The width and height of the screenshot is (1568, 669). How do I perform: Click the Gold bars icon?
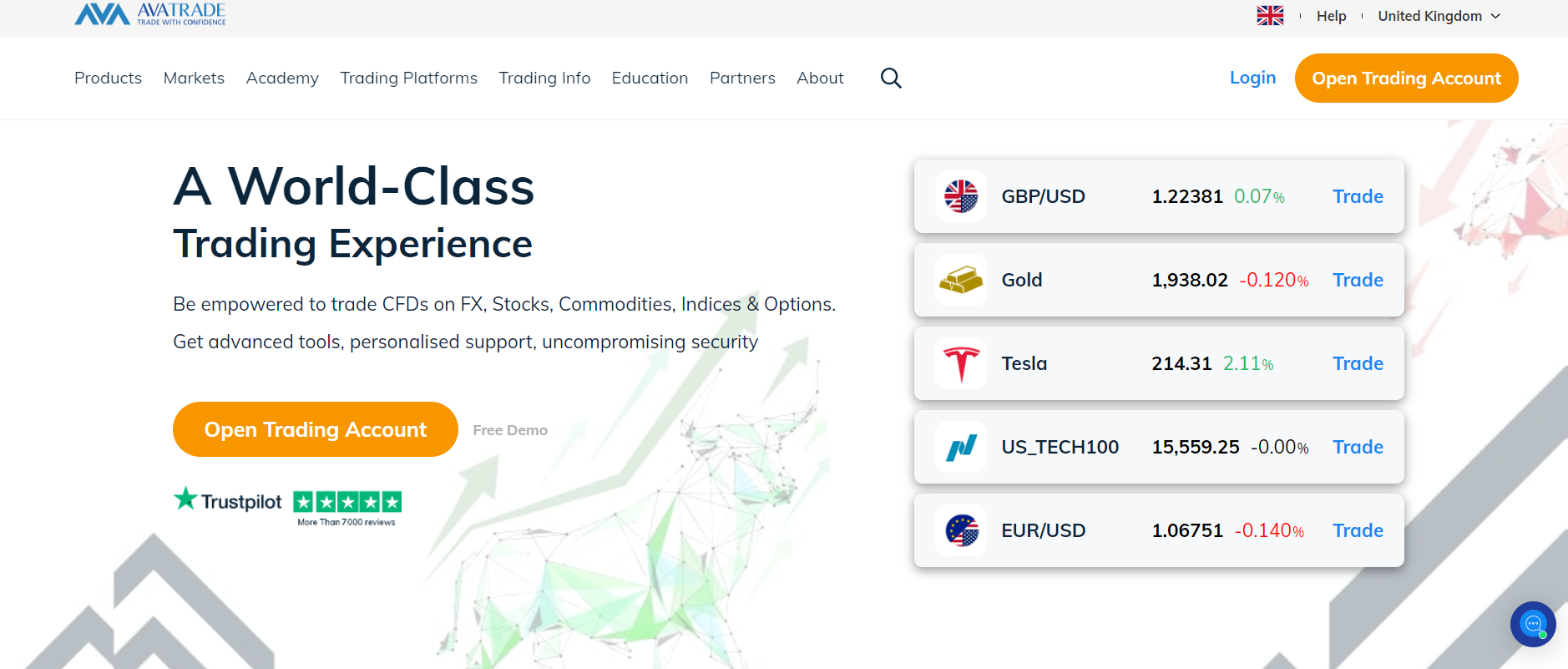click(x=961, y=280)
